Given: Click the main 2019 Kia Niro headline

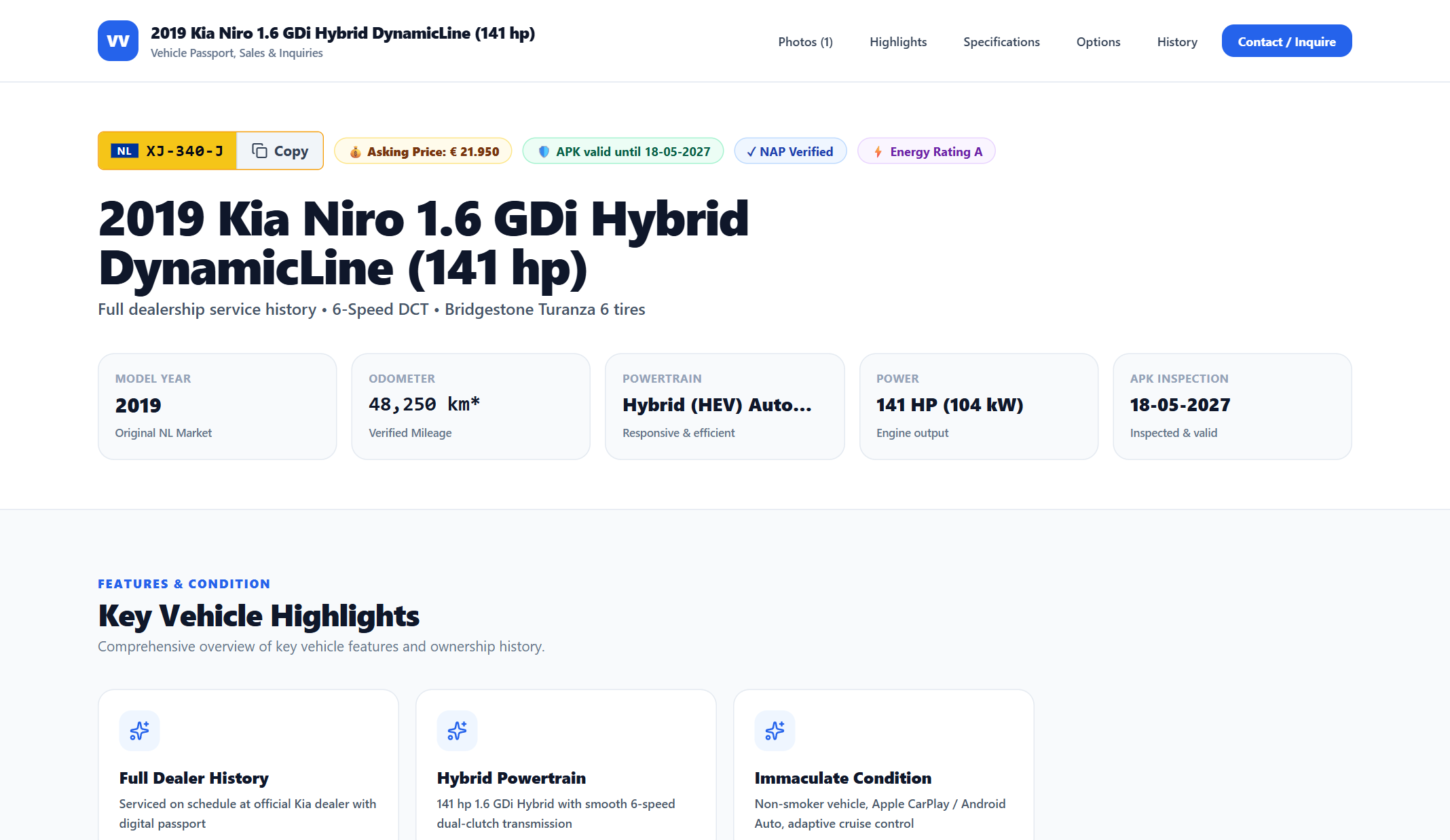Looking at the screenshot, I should click(x=424, y=244).
